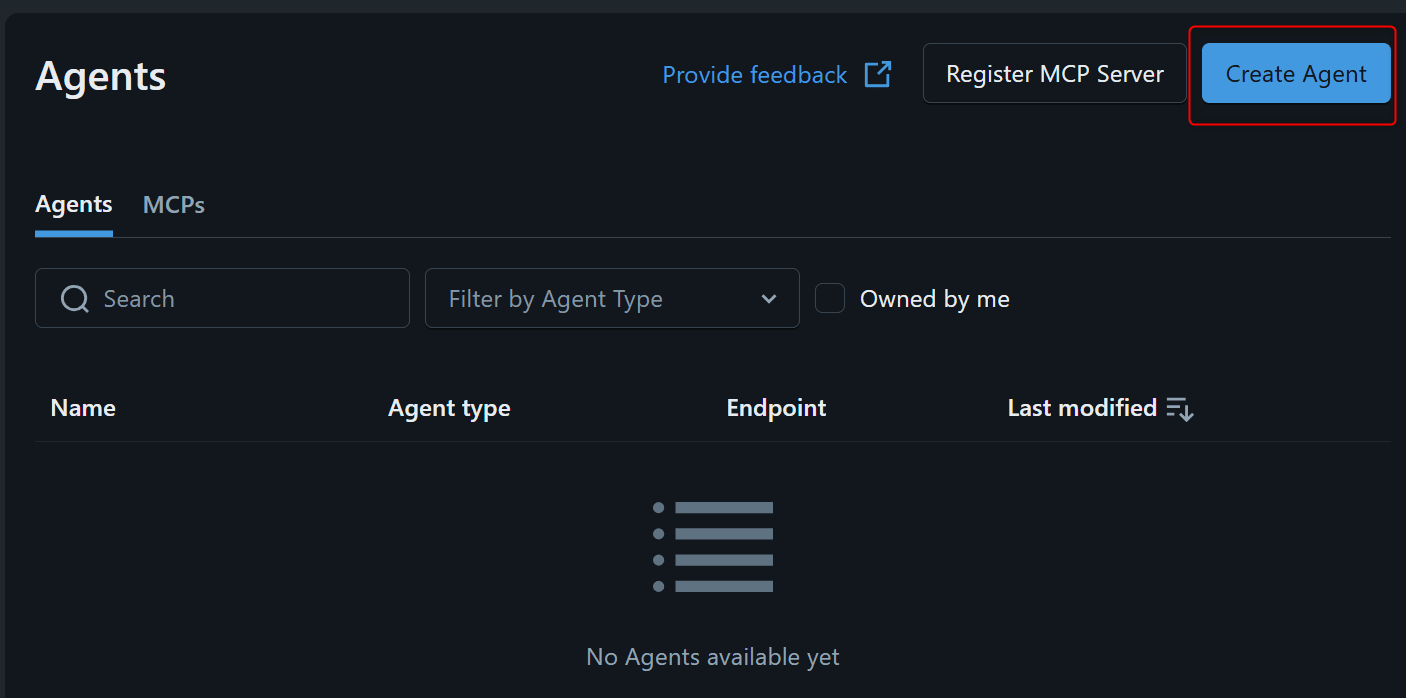Screen dimensions: 1406x698
Task: Sort by the Last modified column header
Action: (1082, 408)
